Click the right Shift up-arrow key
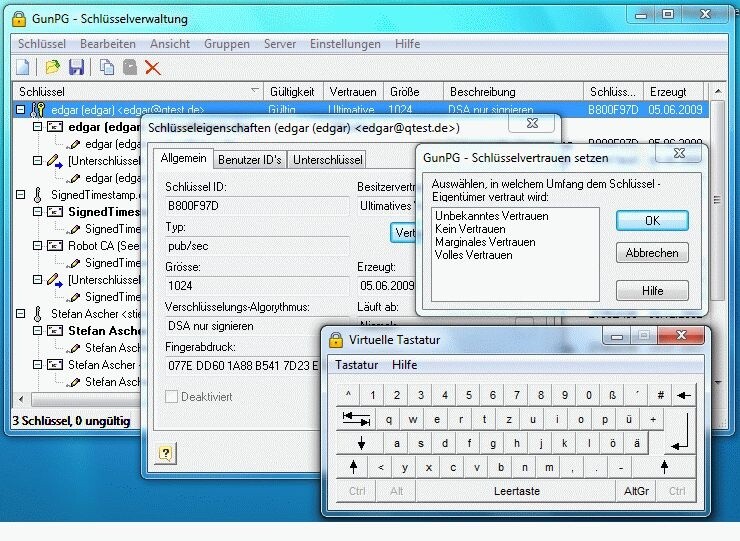Viewport: 740px width, 541px height. (x=664, y=467)
